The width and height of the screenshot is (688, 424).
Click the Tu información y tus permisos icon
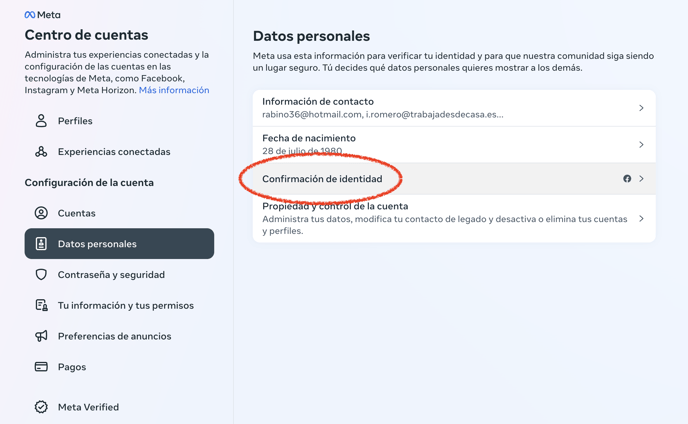click(x=41, y=305)
